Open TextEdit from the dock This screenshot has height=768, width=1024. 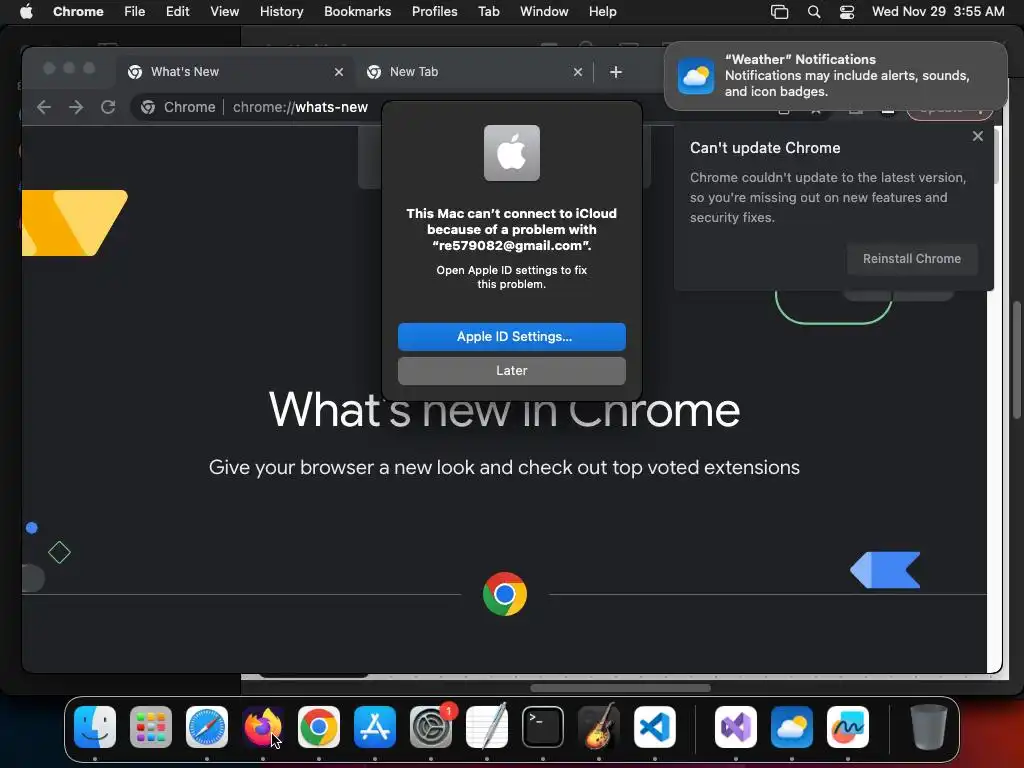(x=487, y=727)
